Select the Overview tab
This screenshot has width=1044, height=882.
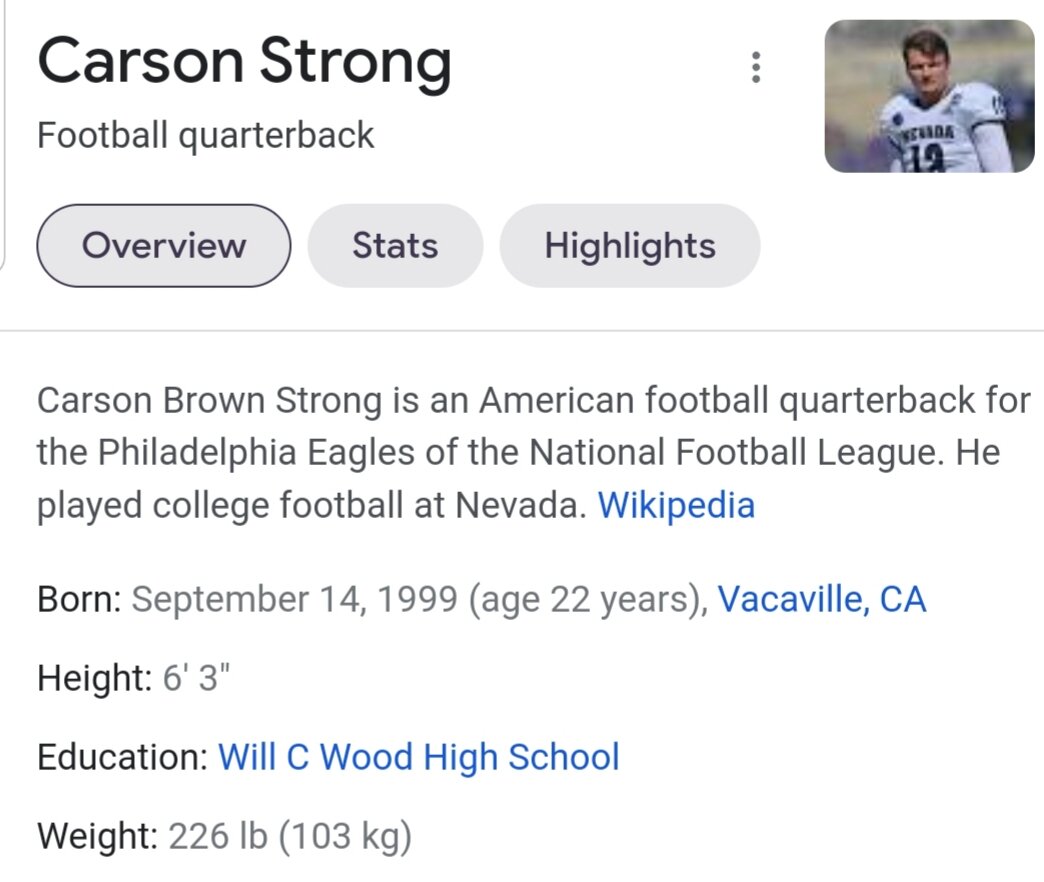164,246
